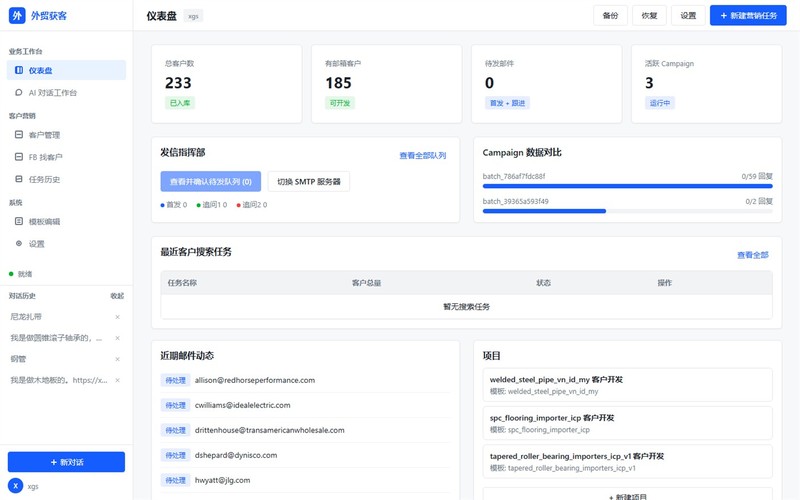
Task: Click the gear icon beside sidebar 设置
Action: (19, 243)
